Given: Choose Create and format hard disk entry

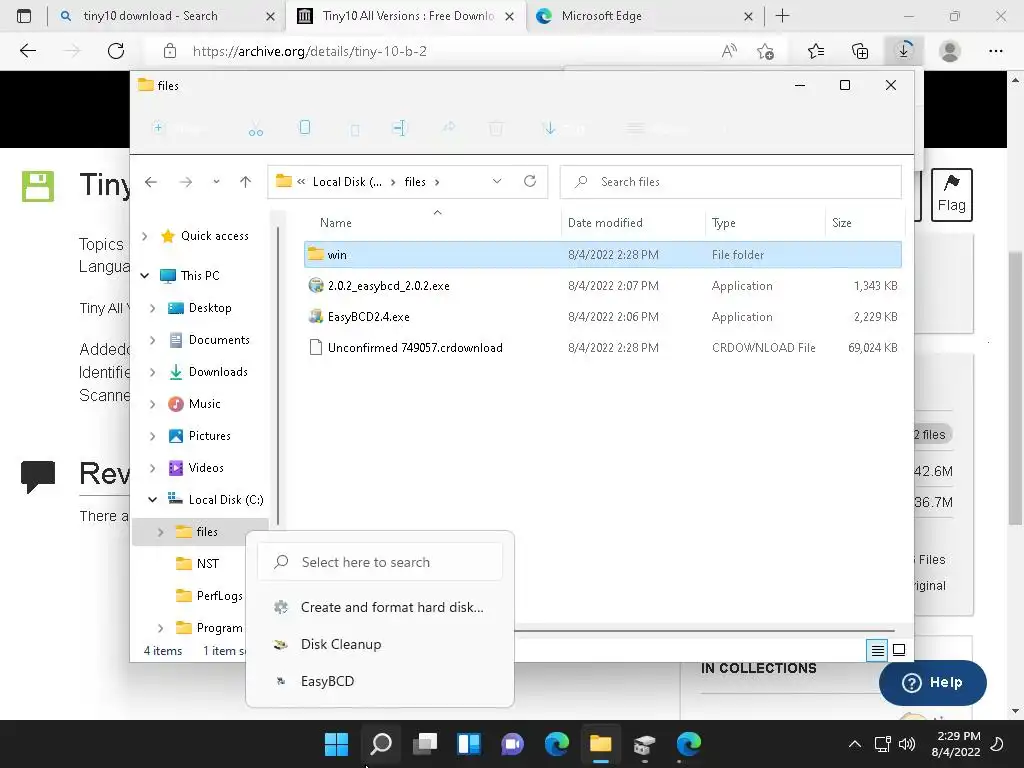Looking at the screenshot, I should (379, 607).
